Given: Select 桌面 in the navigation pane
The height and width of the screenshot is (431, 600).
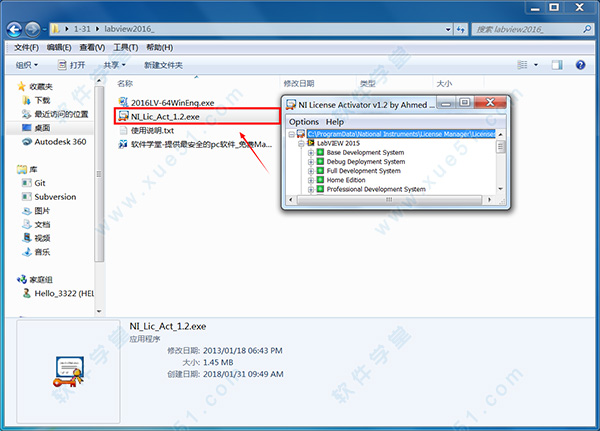Looking at the screenshot, I should click(36, 128).
